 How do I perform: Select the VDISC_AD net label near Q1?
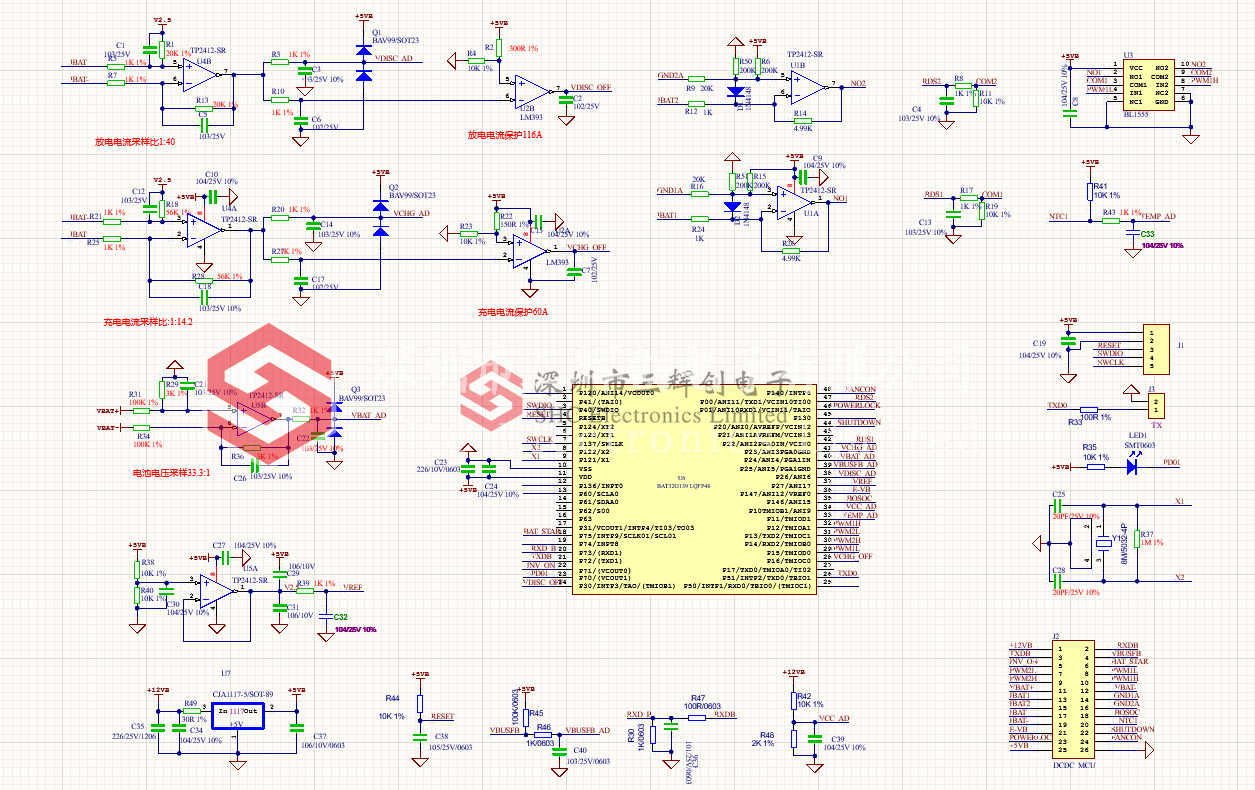coord(394,59)
